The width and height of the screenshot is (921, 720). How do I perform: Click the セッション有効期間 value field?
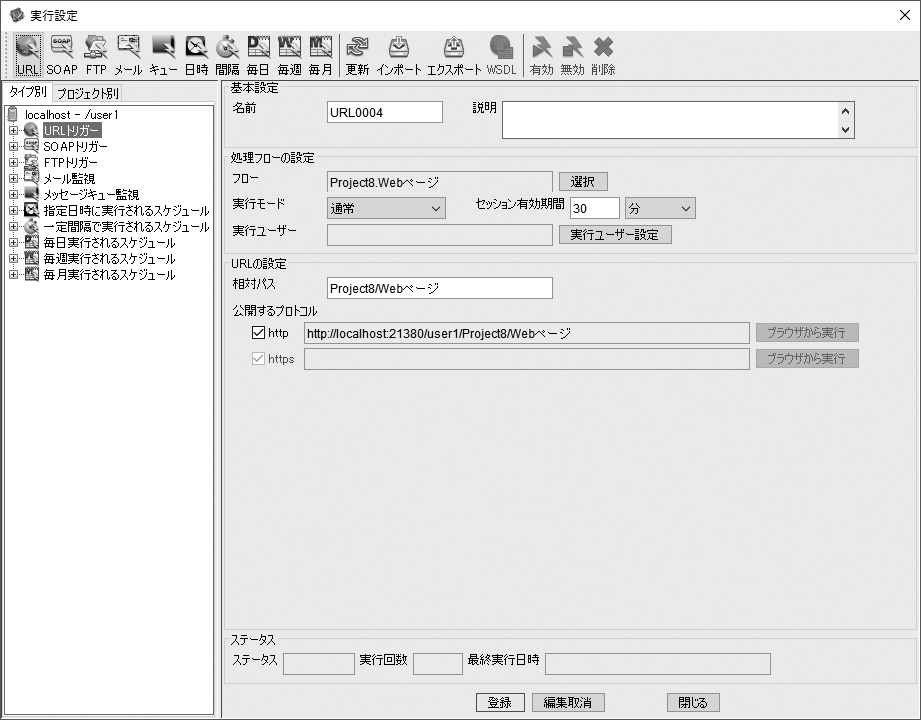tap(594, 208)
